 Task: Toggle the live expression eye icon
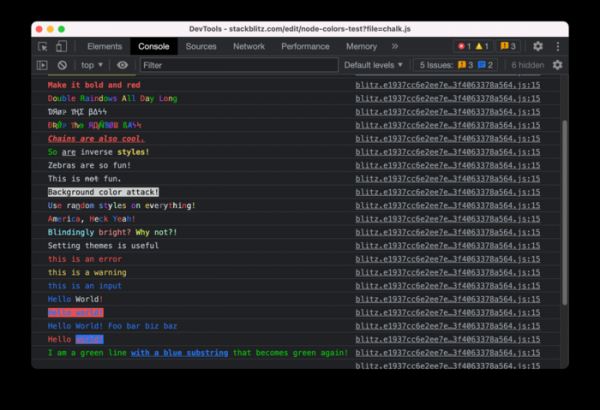pyautogui.click(x=122, y=65)
